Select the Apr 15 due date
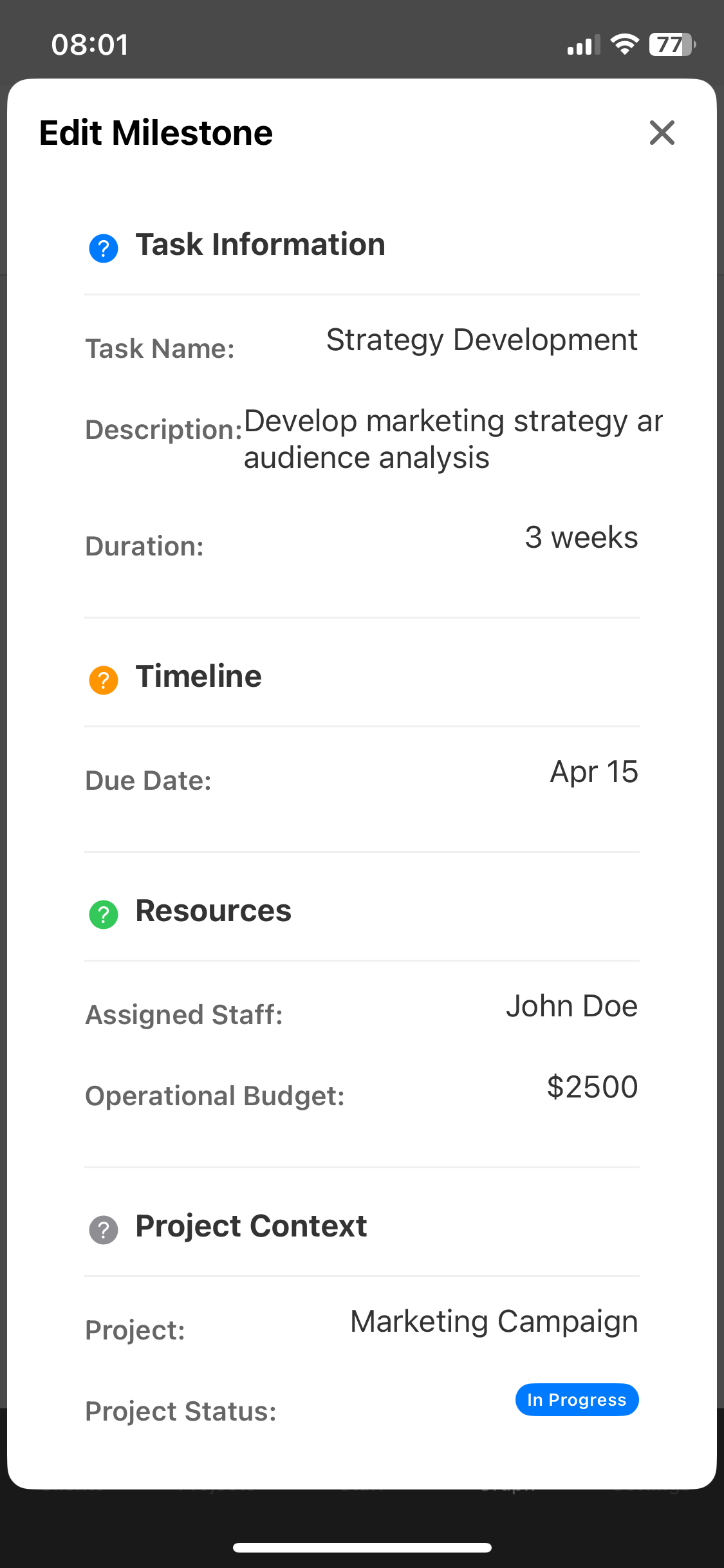 tap(593, 772)
